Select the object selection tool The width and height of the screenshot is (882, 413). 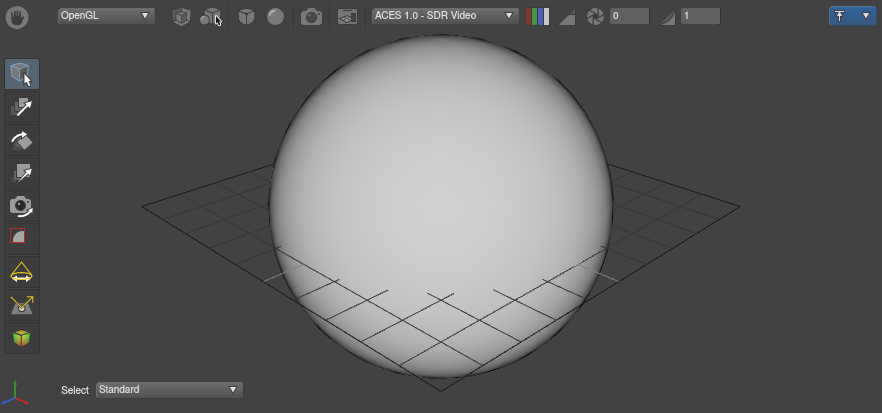(22, 74)
